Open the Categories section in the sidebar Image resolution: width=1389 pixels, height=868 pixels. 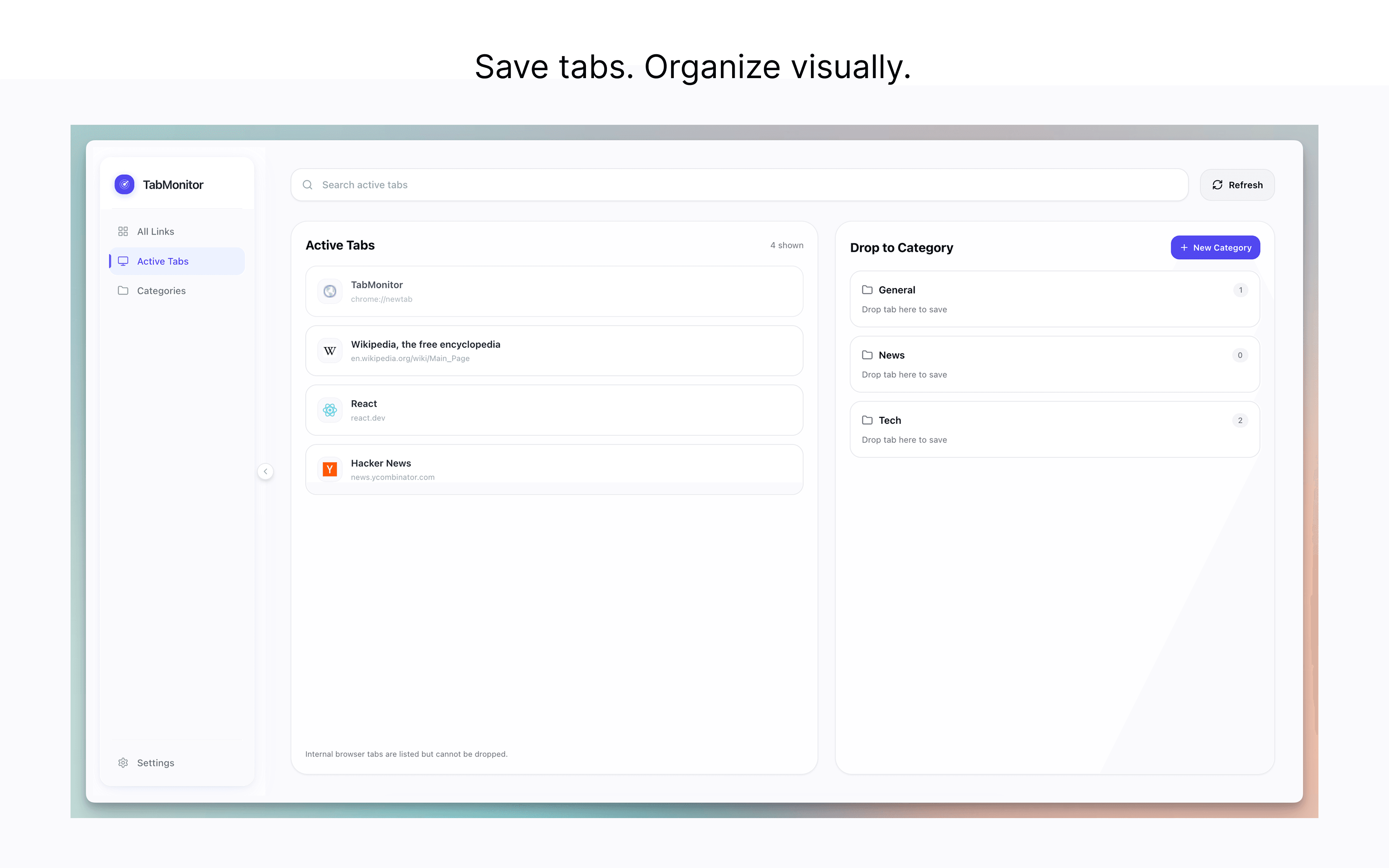(161, 290)
